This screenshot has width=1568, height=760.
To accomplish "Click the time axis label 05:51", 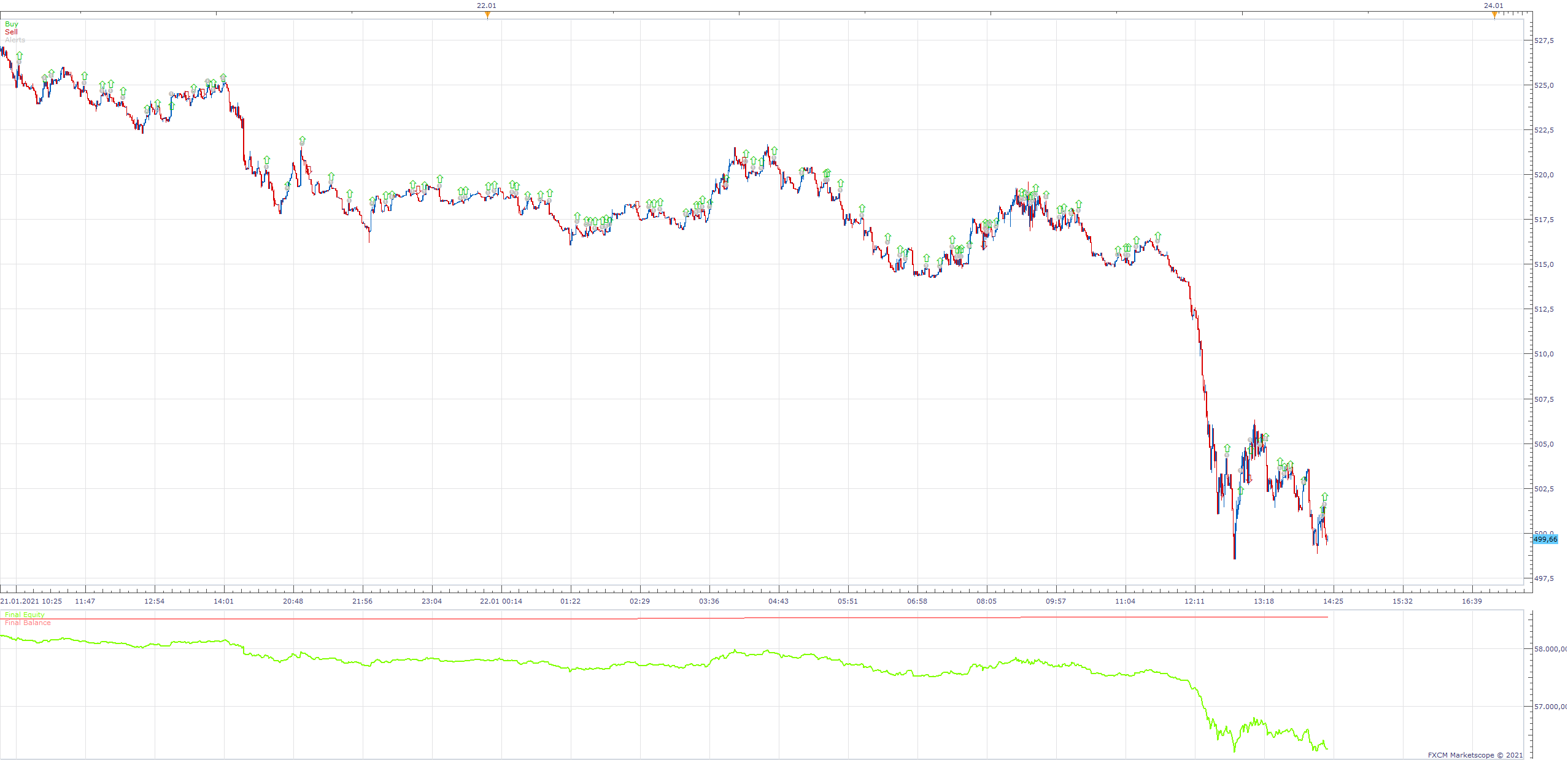I will (848, 601).
